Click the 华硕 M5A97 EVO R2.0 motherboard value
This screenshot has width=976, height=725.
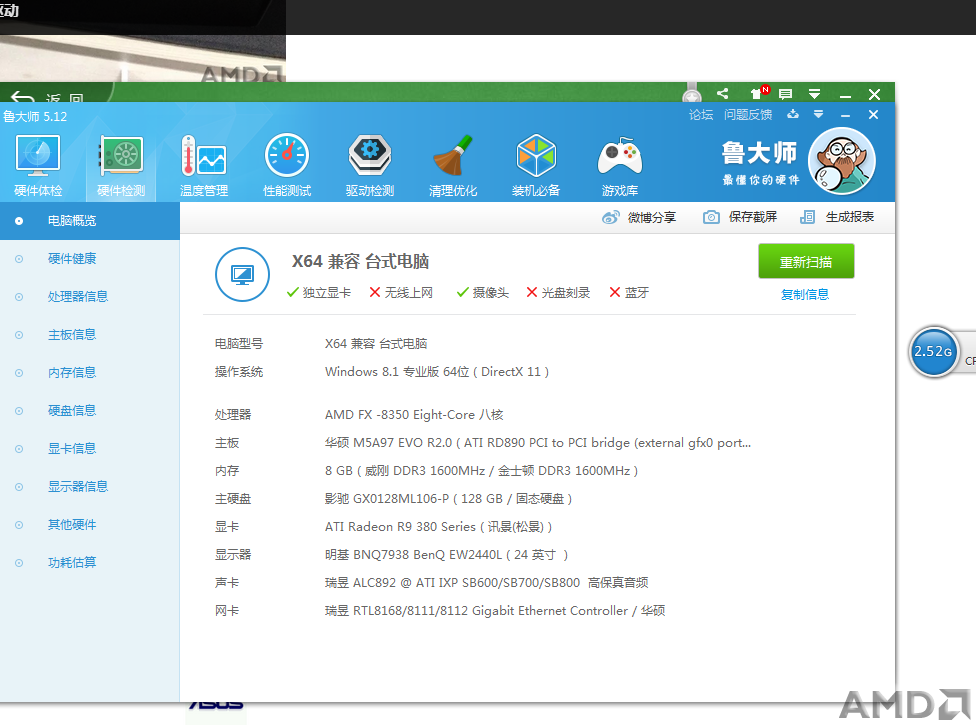pyautogui.click(x=538, y=443)
